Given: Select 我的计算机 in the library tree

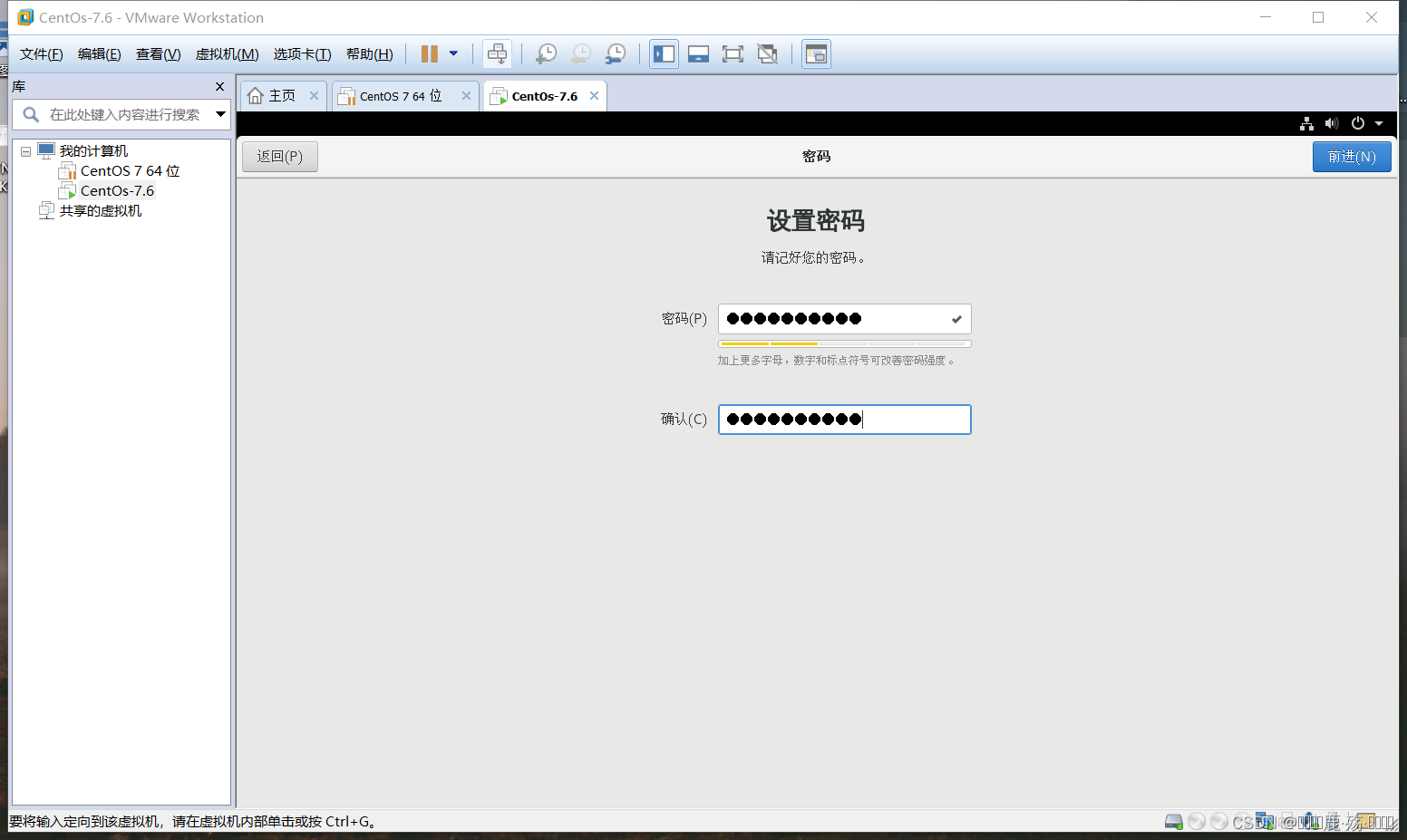Looking at the screenshot, I should (x=93, y=151).
